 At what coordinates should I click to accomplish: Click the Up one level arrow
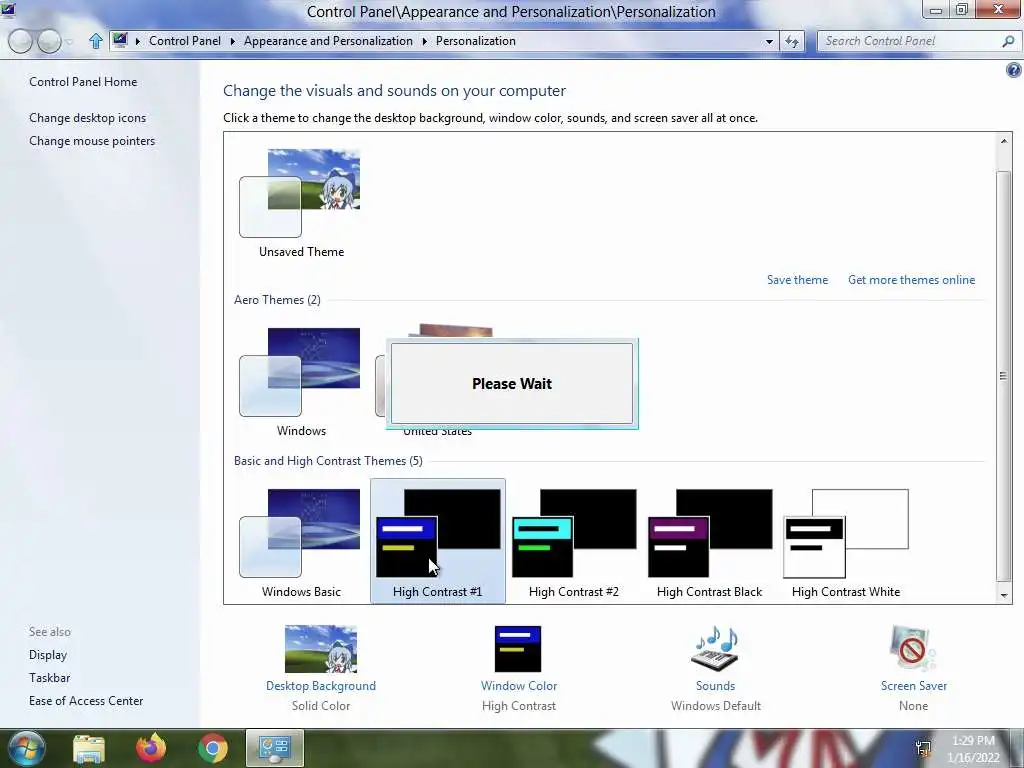[95, 41]
